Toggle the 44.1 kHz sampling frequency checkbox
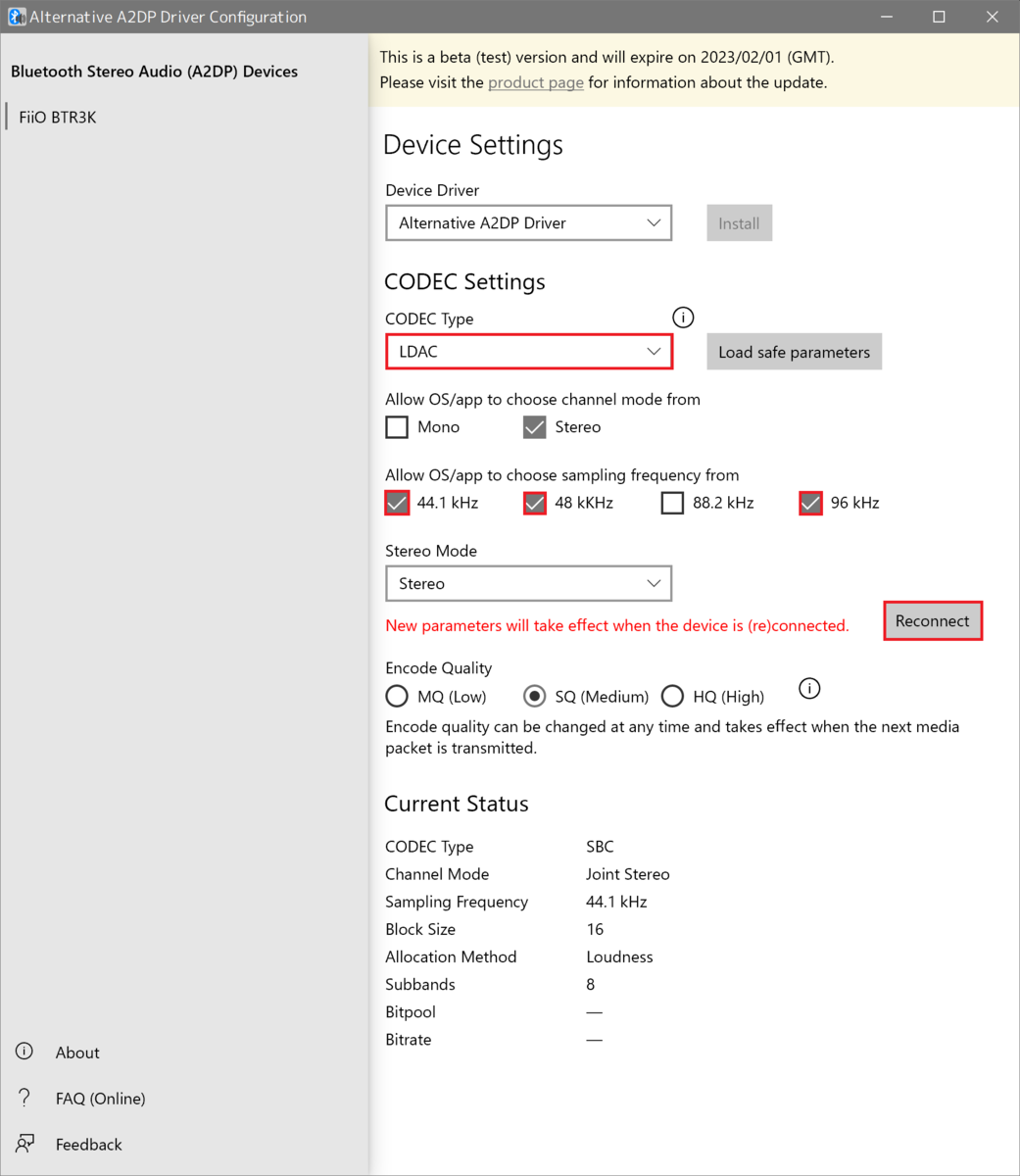Viewport: 1020px width, 1176px height. [x=397, y=503]
